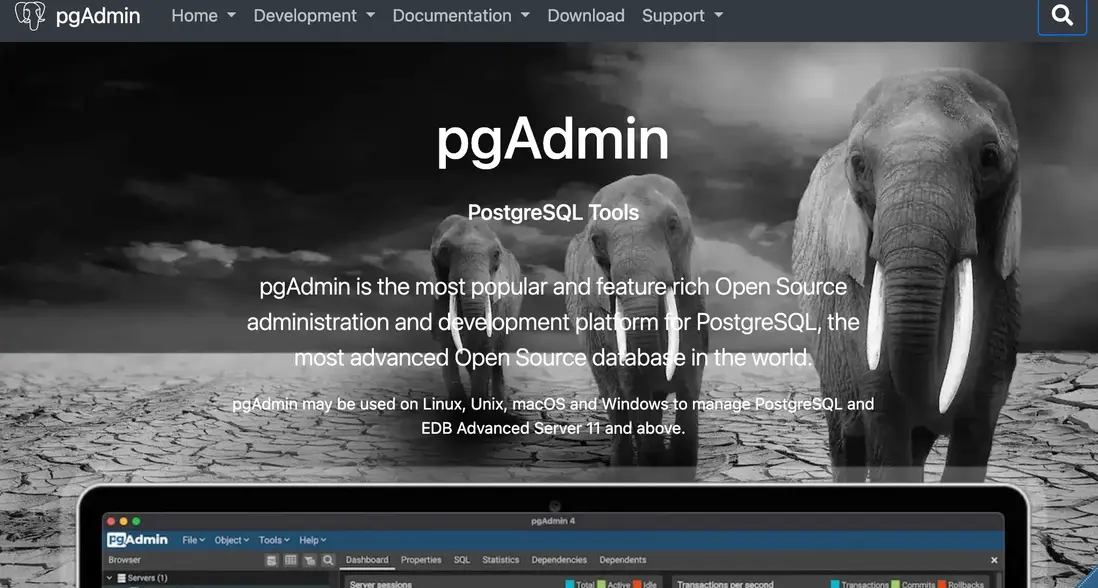Click the Query Tool icon in the Browser toolbar

pyautogui.click(x=272, y=560)
